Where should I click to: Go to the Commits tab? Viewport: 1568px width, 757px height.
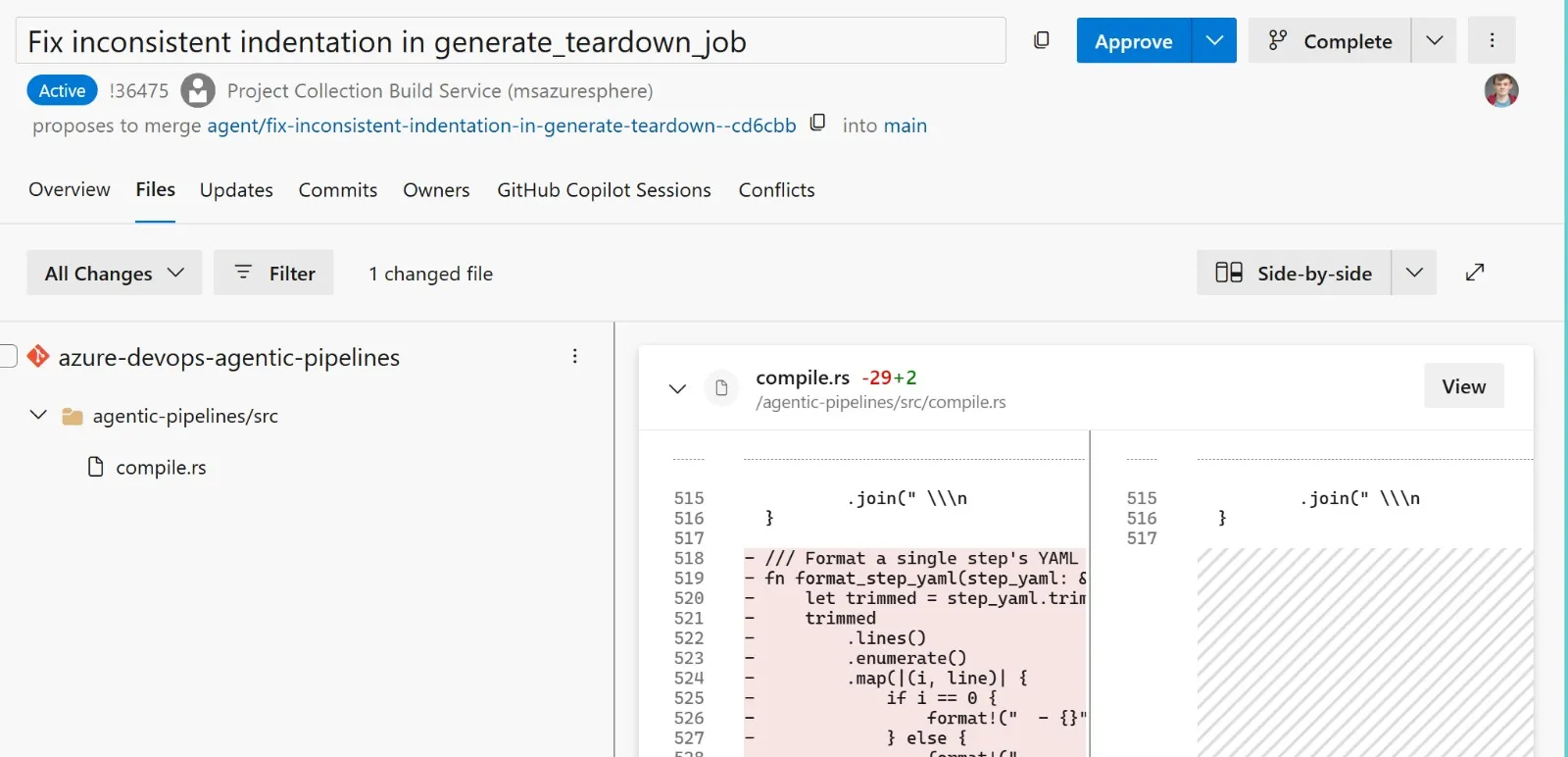pos(338,190)
